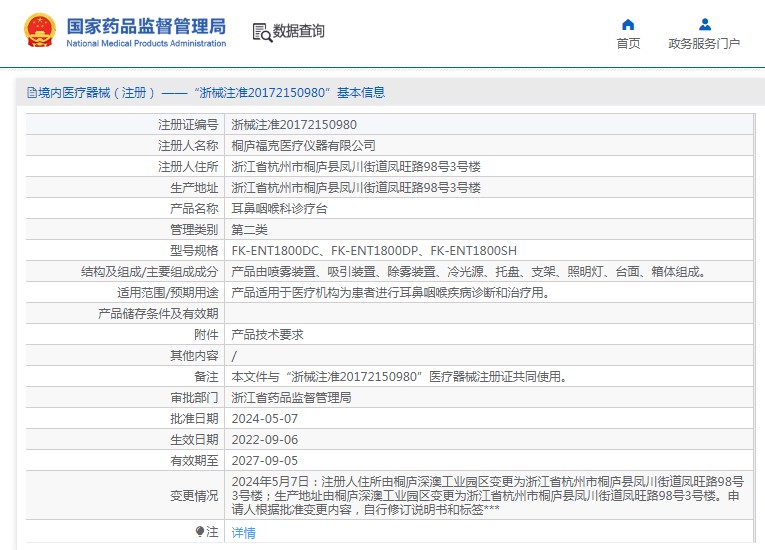Click the national emblem logo icon

40,31
